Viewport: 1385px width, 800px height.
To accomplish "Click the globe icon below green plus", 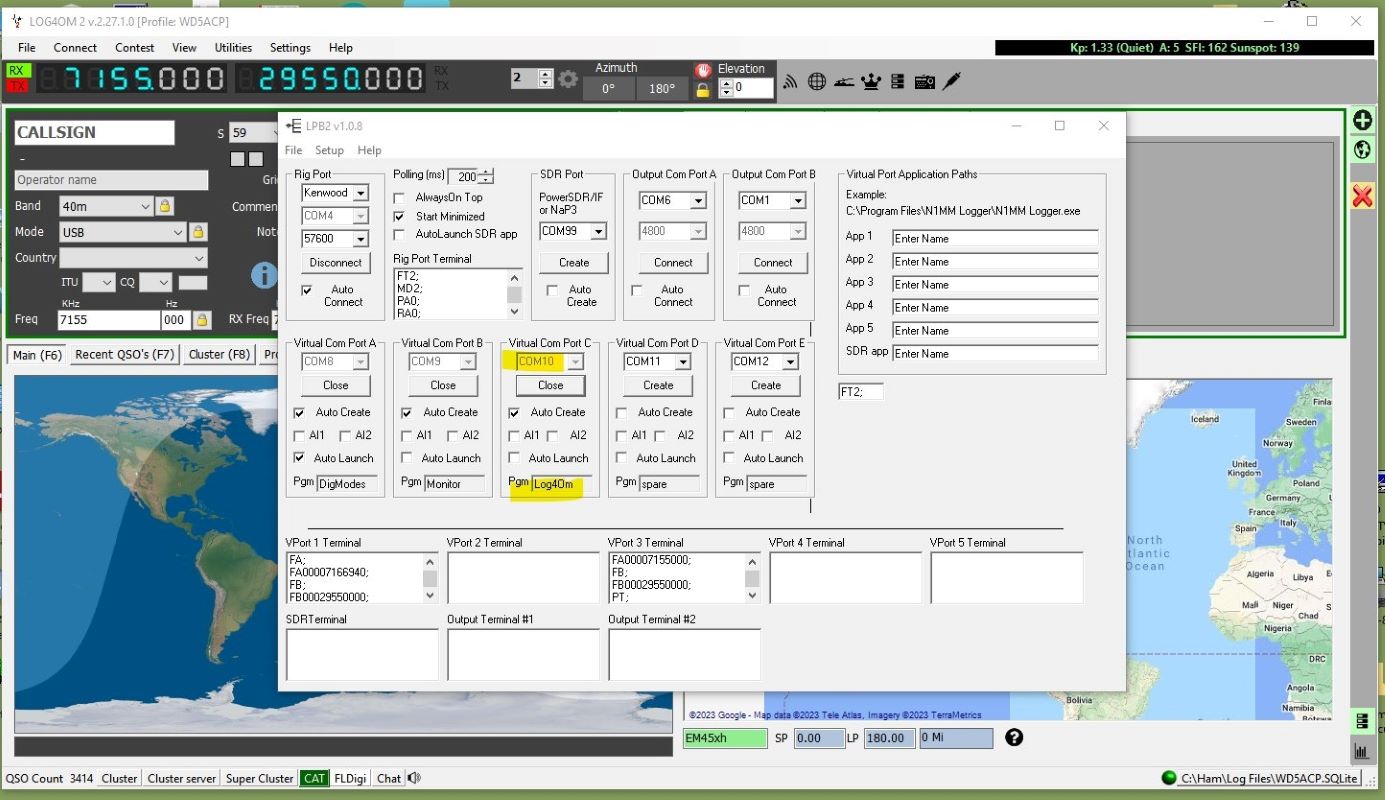I will pyautogui.click(x=1362, y=150).
